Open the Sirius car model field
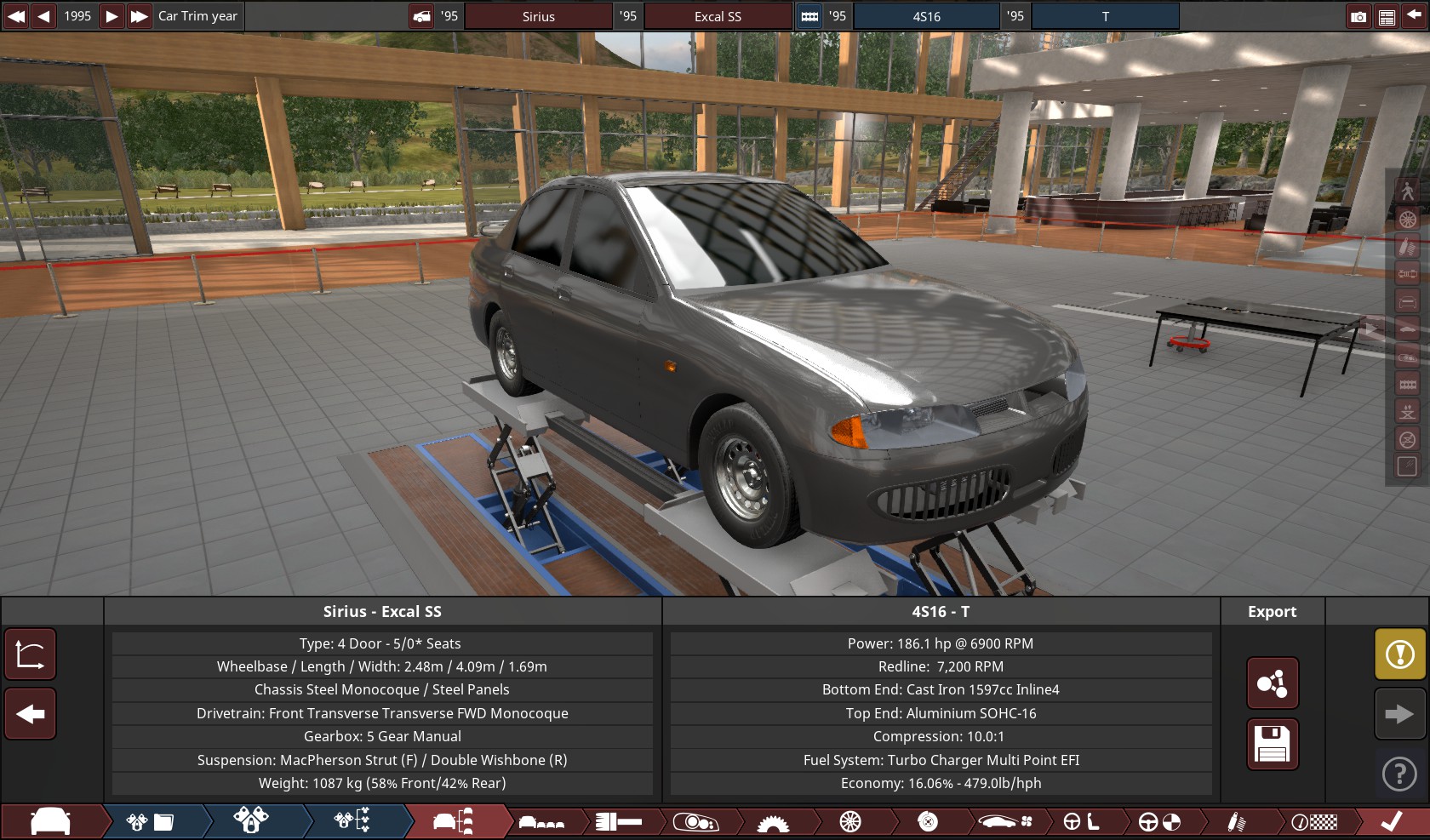This screenshot has width=1430, height=840. coord(538,16)
